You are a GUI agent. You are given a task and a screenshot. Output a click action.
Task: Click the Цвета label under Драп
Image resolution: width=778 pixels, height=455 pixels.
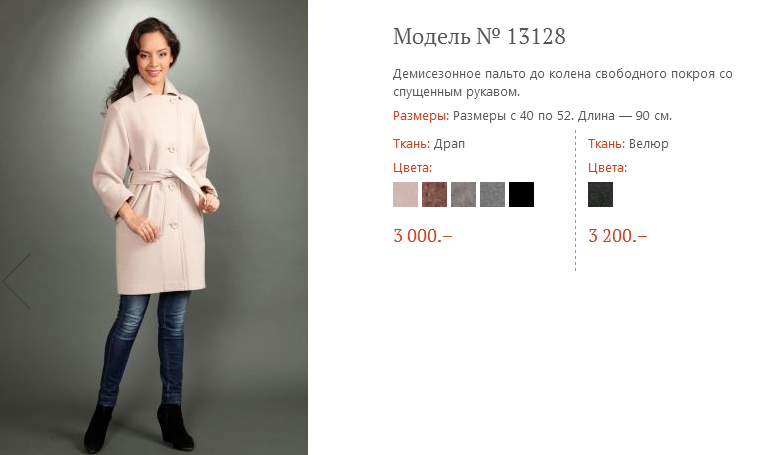point(412,167)
